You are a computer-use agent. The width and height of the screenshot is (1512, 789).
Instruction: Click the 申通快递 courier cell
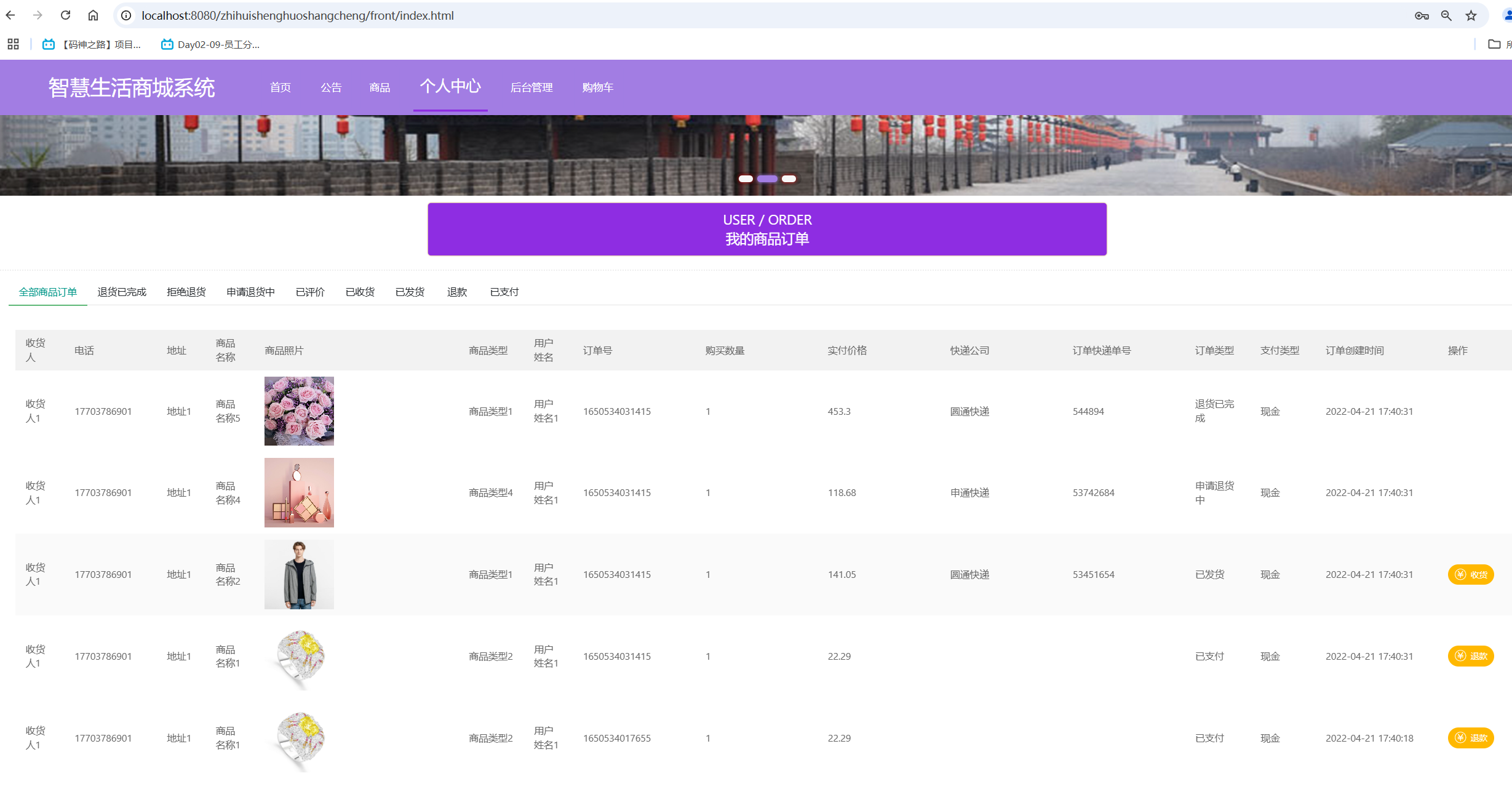(969, 492)
